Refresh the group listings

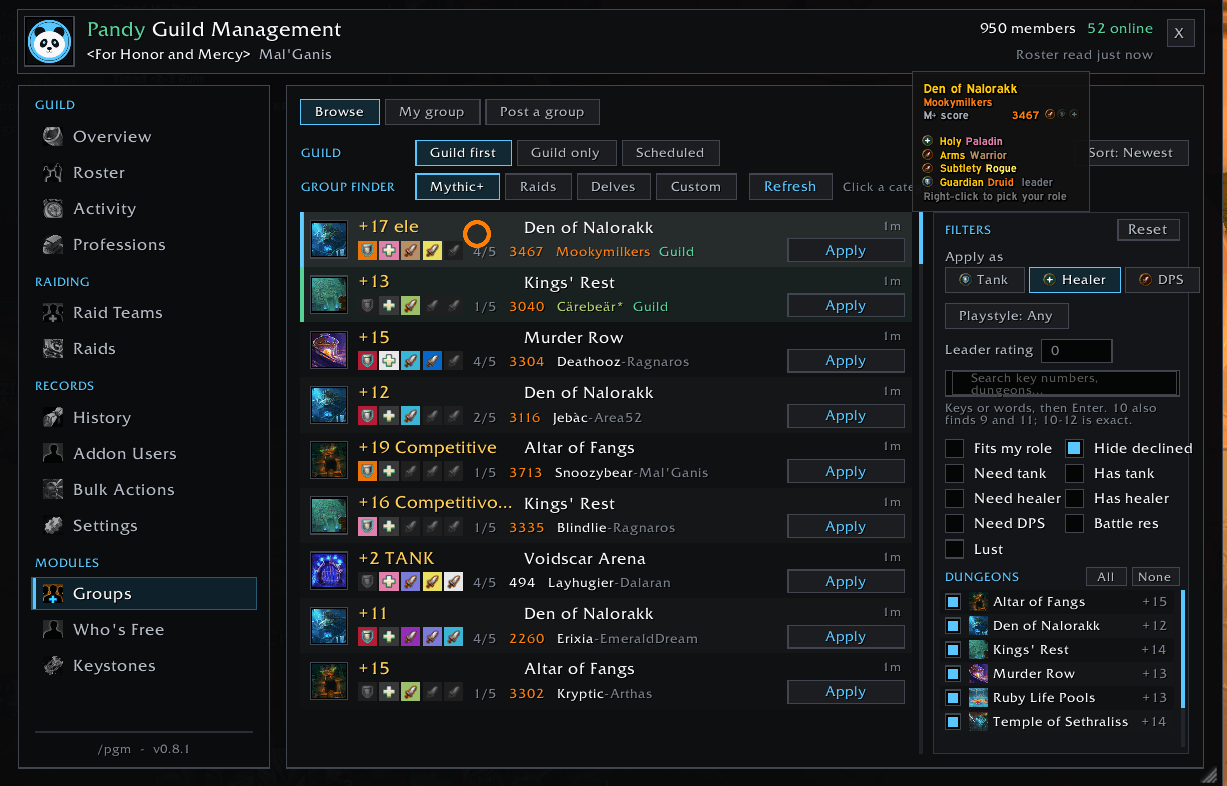click(x=790, y=186)
